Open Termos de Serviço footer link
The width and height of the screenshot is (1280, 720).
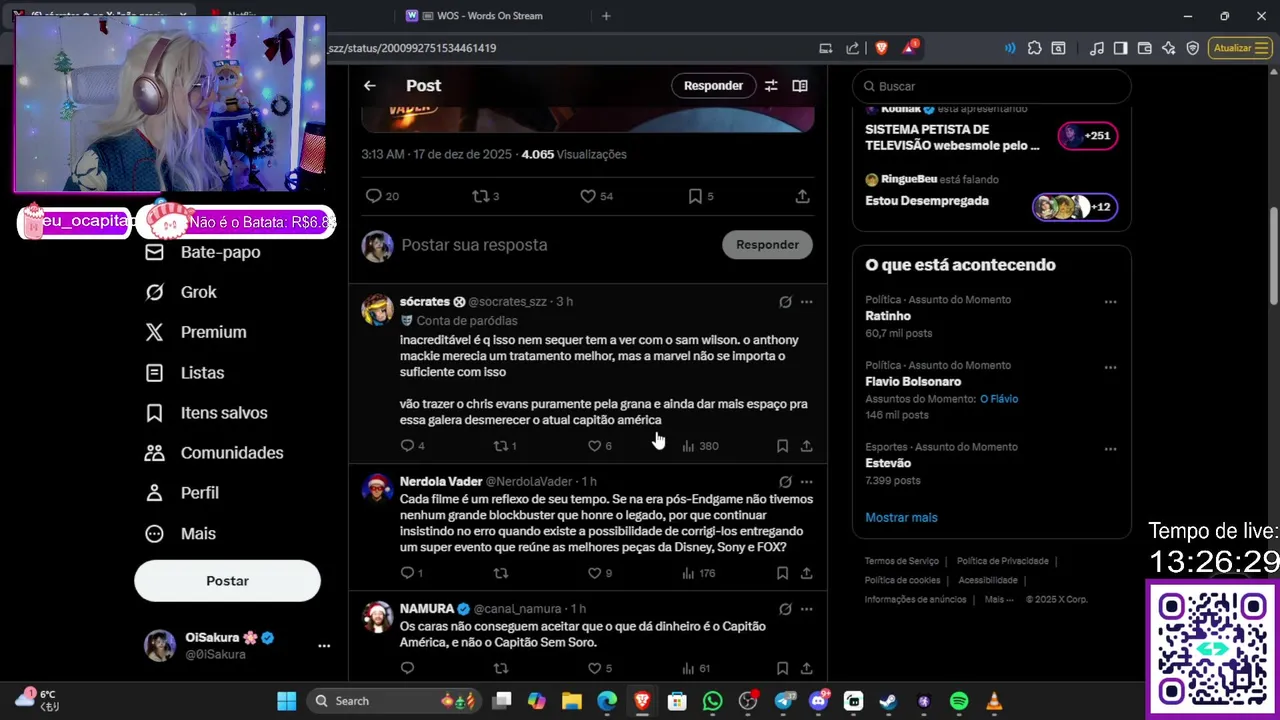(x=902, y=562)
